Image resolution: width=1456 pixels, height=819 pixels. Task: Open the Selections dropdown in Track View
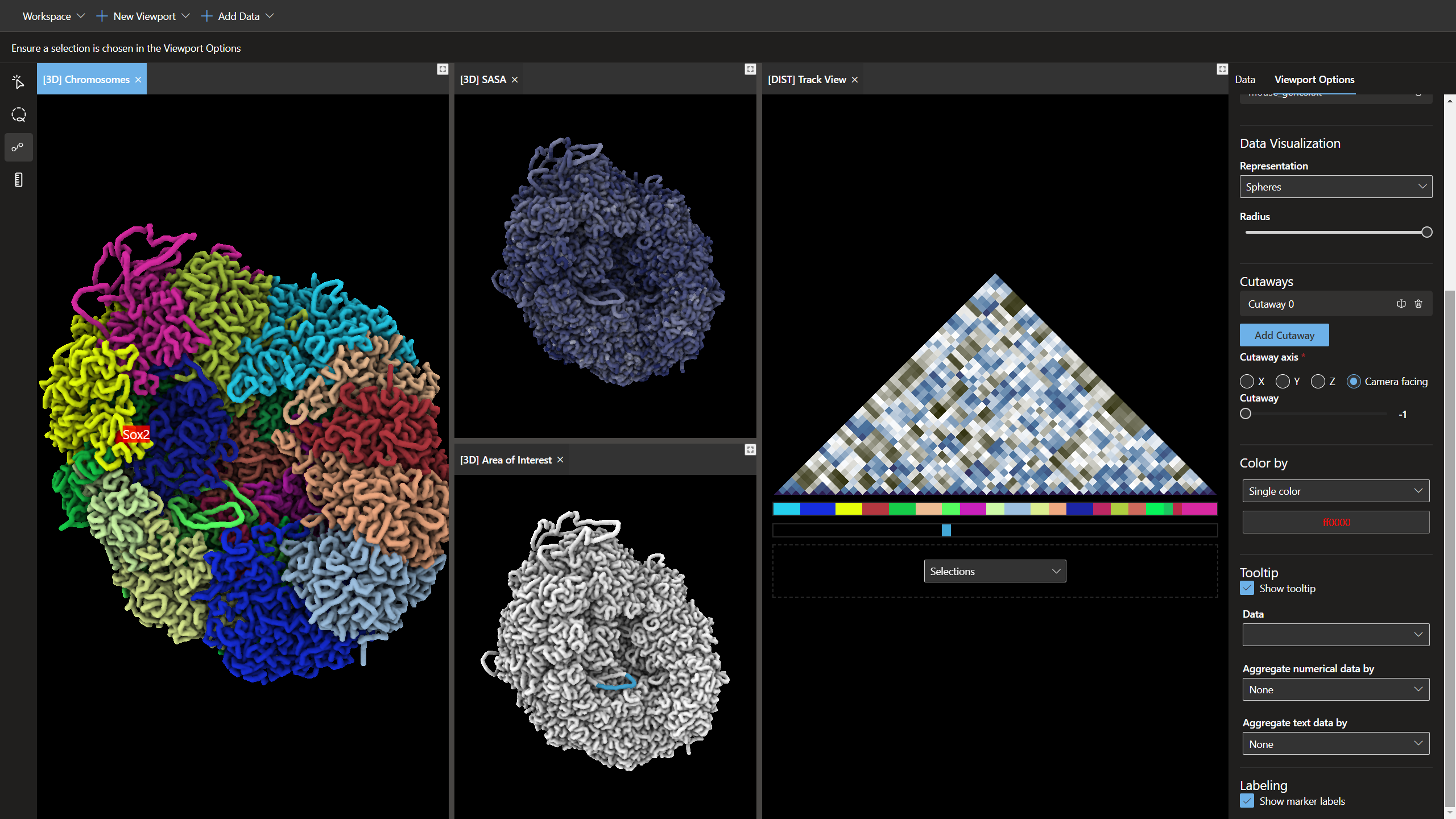point(993,571)
